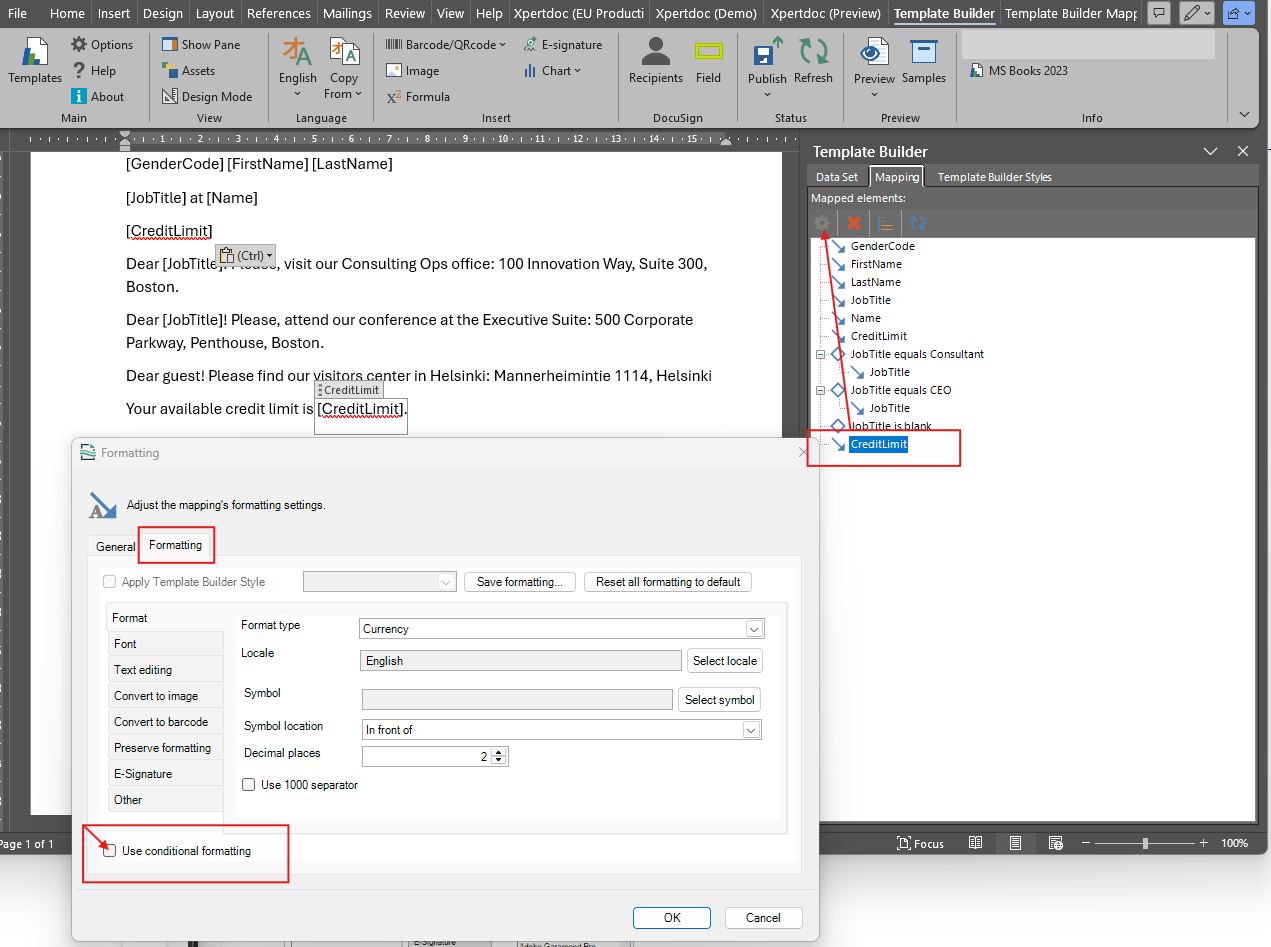The image size is (1271, 947).
Task: Enable the Use 1000 separator checkbox
Action: (x=249, y=785)
